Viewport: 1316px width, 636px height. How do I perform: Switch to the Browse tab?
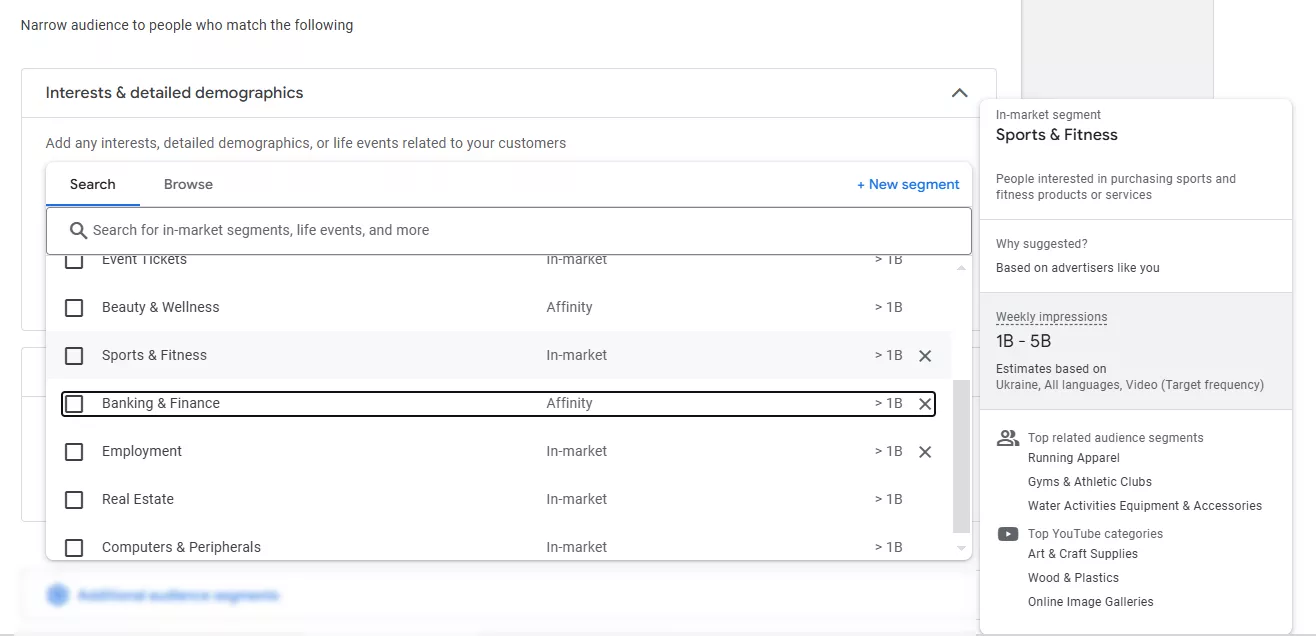[188, 184]
